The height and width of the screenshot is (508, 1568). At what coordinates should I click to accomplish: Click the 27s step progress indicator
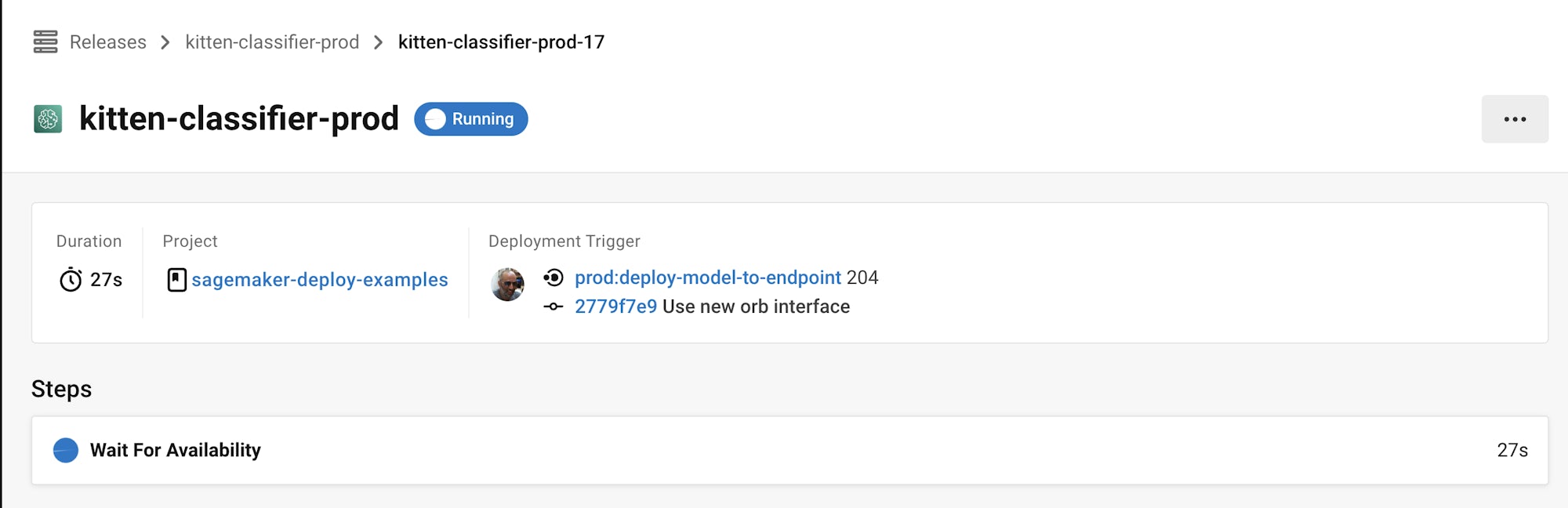click(1513, 450)
